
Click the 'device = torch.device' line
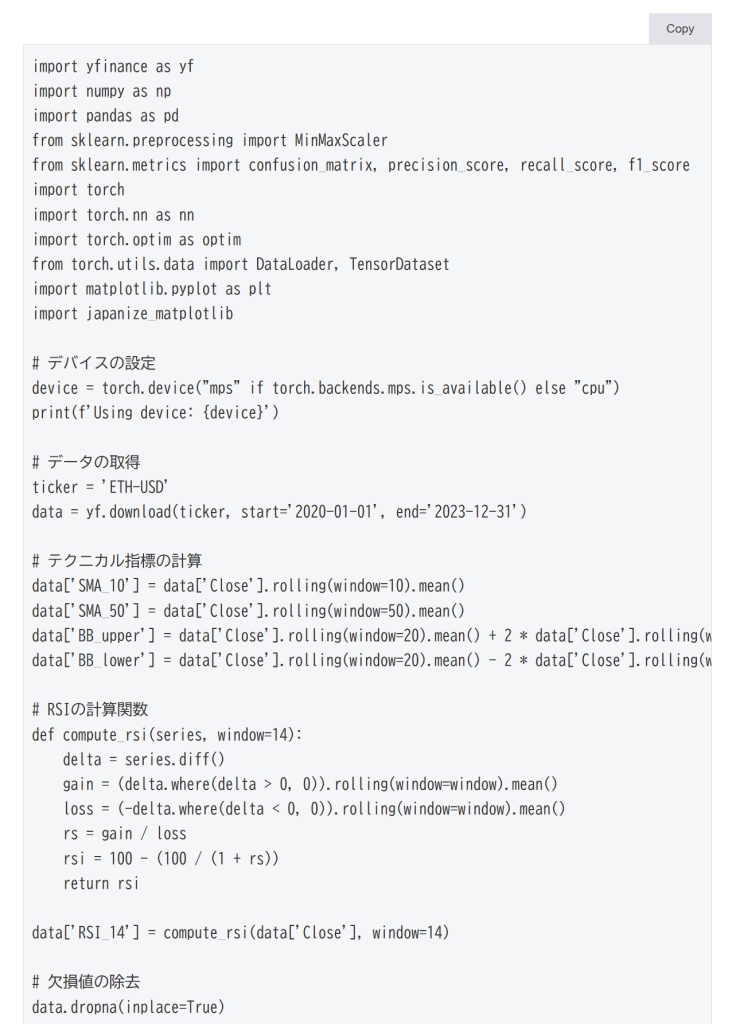pos(326,388)
